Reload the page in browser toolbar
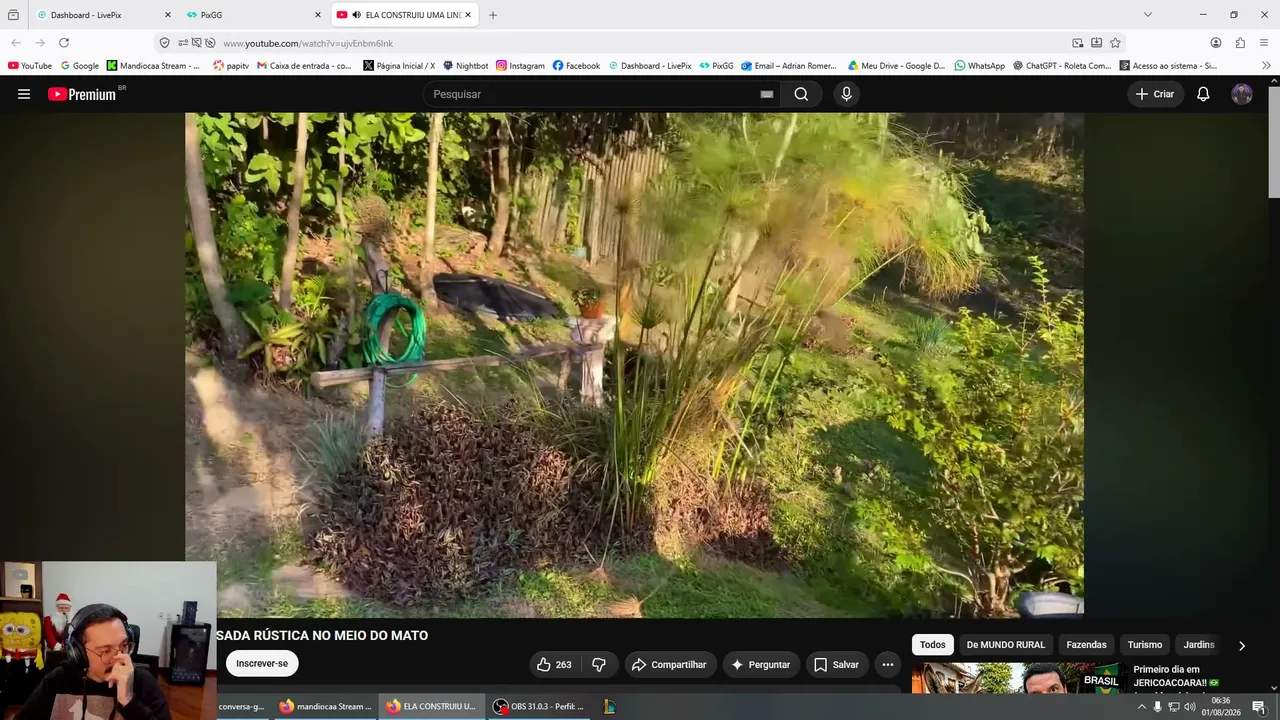This screenshot has width=1280, height=720. (x=64, y=43)
